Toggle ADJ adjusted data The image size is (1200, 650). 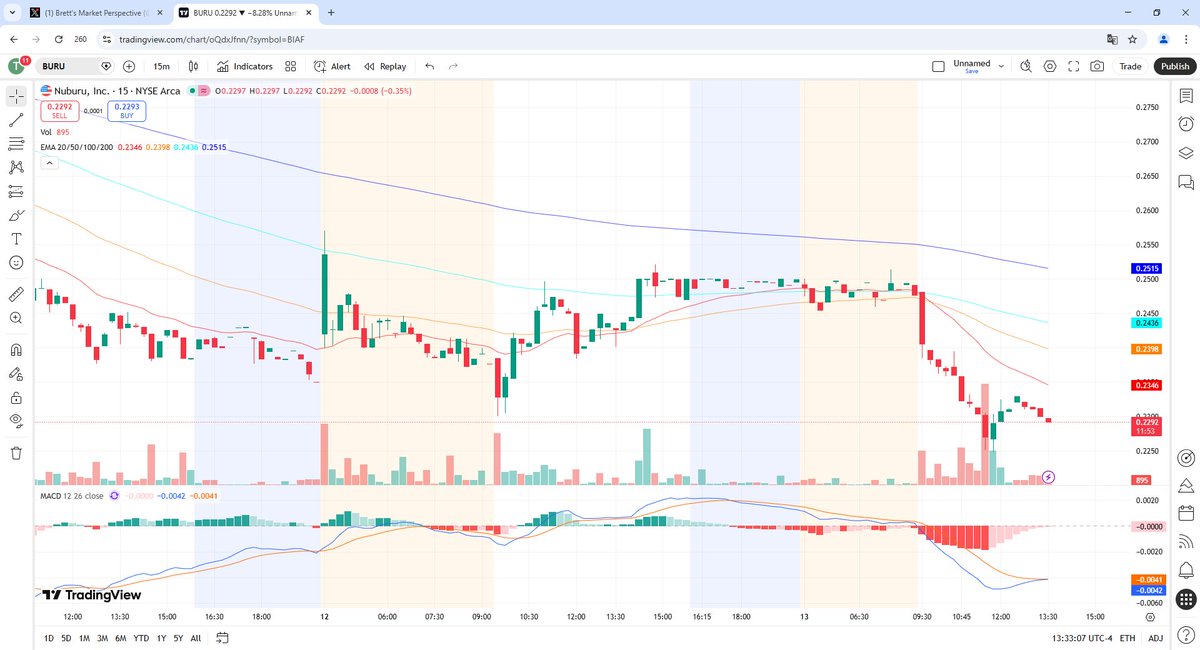tap(1155, 638)
